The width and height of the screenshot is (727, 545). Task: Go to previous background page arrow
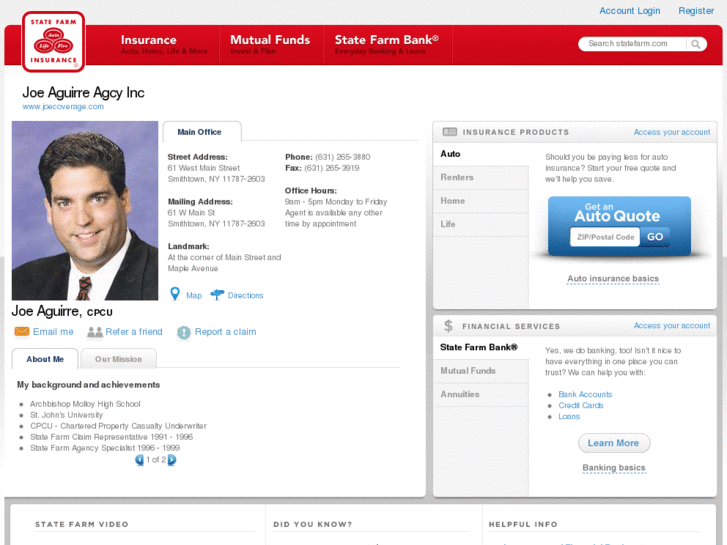click(140, 460)
